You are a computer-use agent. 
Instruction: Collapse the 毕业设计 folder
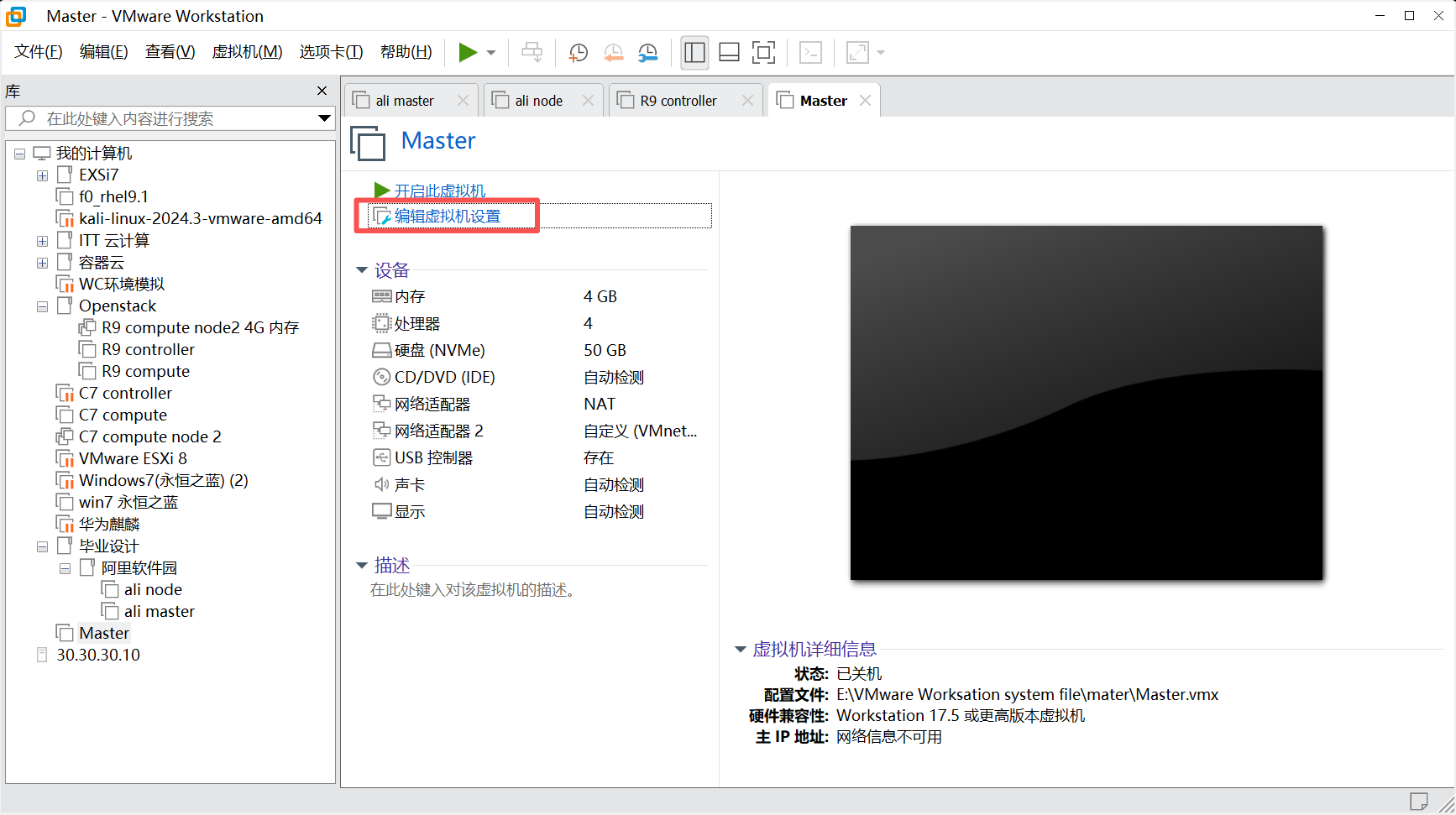[42, 546]
